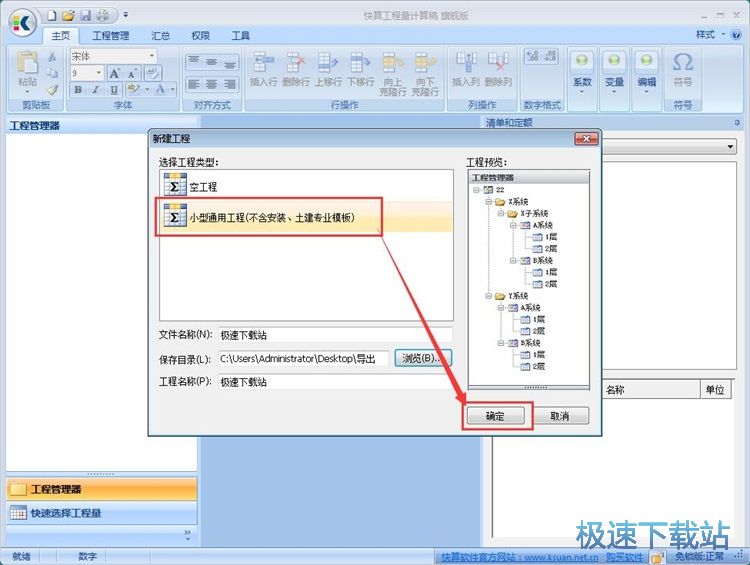
Task: Toggle underline U formatting
Action: click(113, 89)
